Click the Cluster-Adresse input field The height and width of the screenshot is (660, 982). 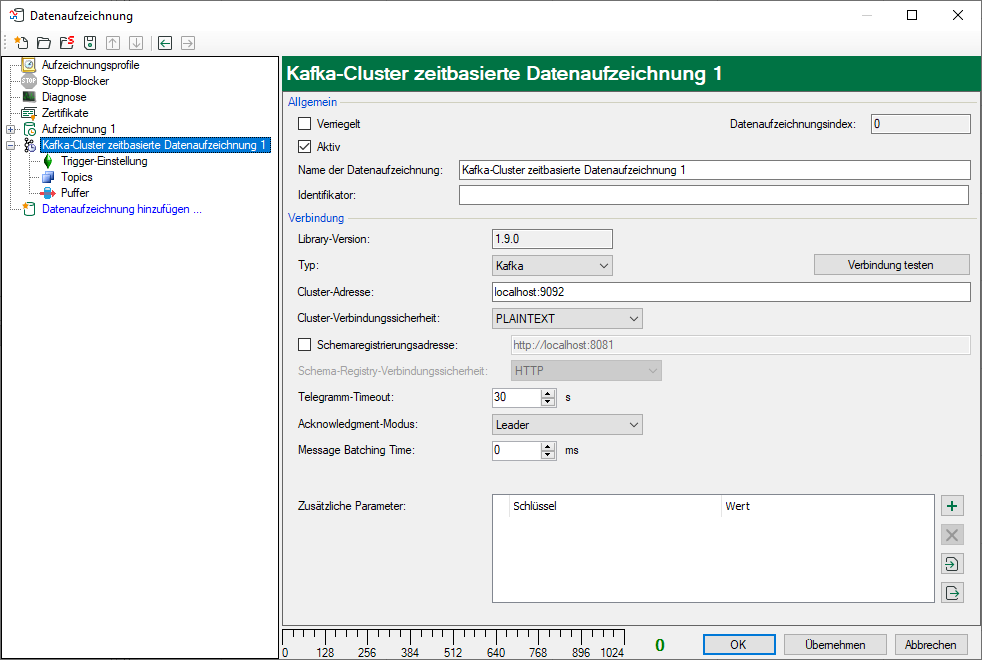730,292
